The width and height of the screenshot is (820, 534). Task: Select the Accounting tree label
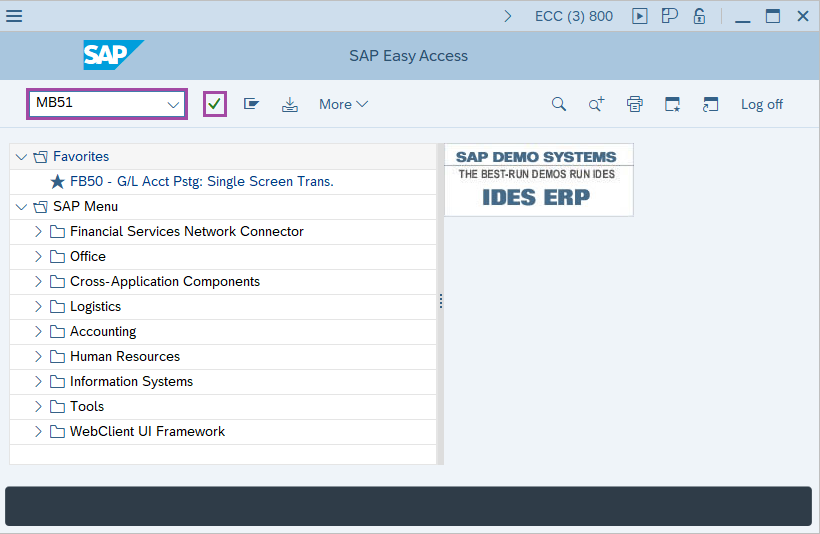coord(103,332)
